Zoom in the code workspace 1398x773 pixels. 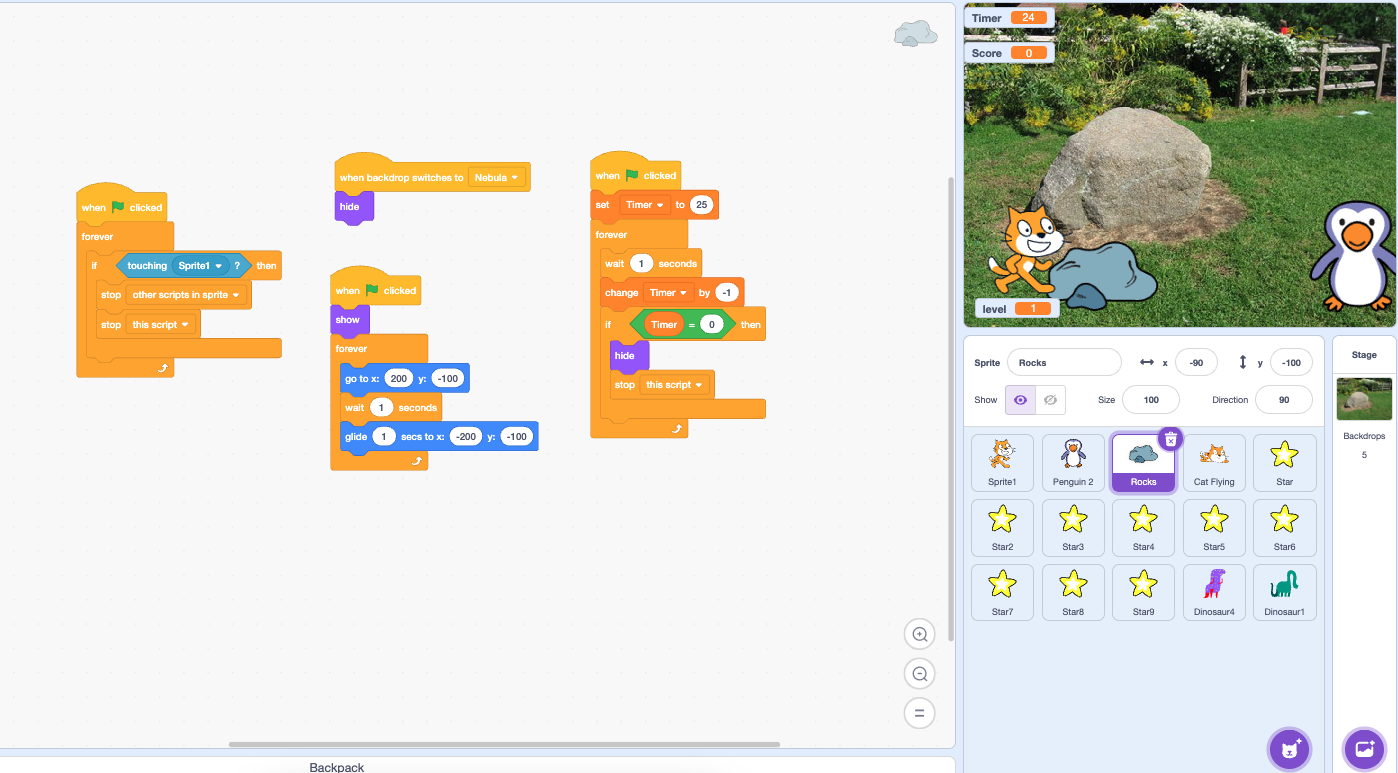tap(919, 634)
